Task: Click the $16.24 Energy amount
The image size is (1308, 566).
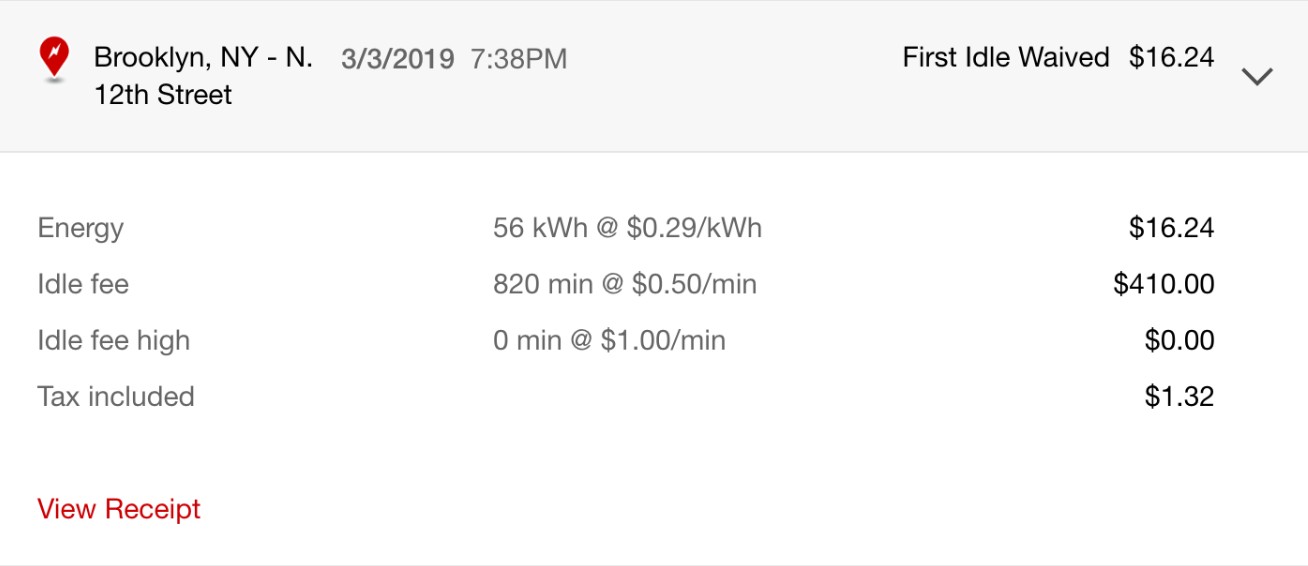Action: (1172, 228)
